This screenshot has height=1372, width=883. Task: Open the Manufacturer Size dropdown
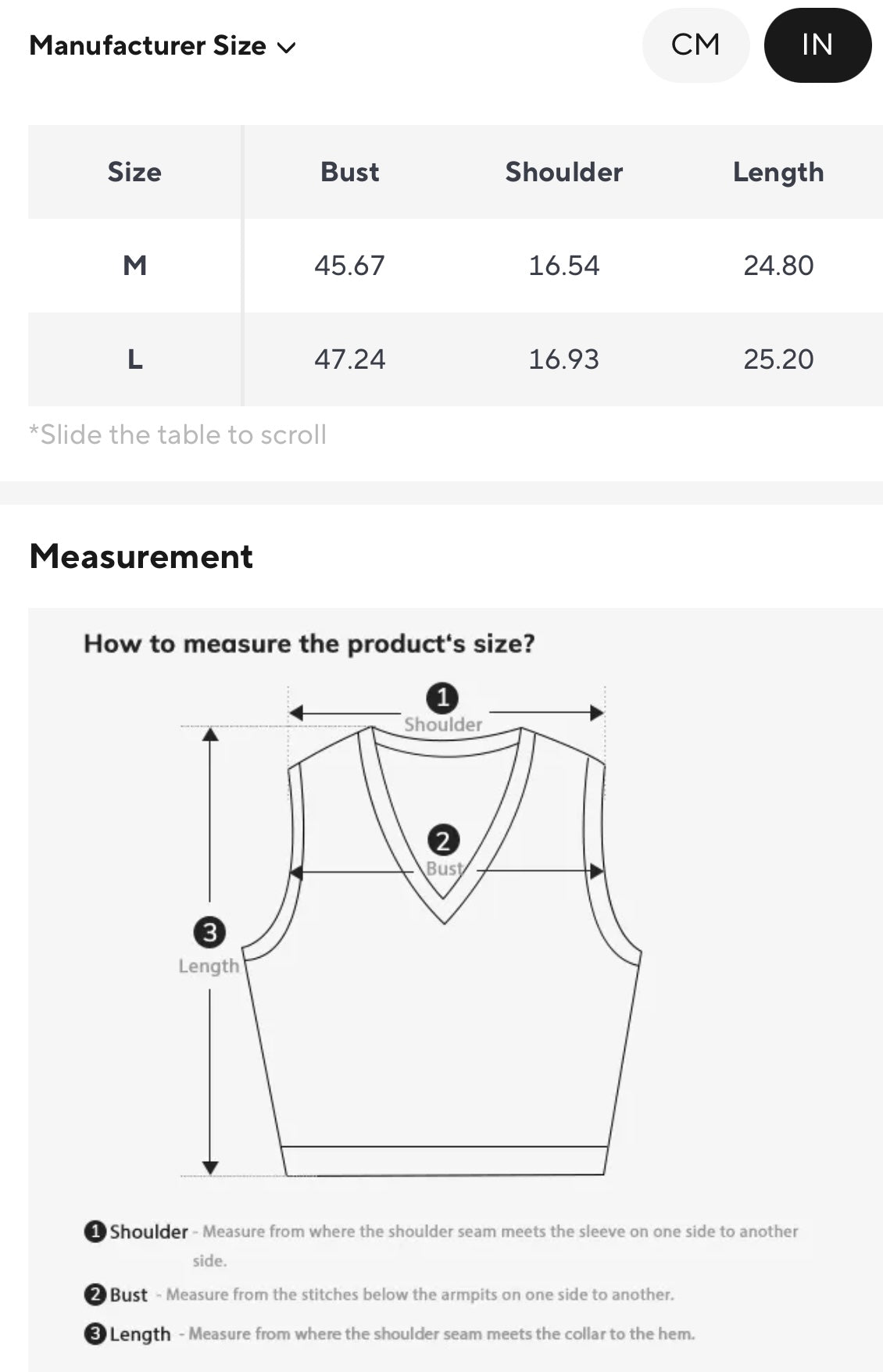tap(148, 46)
